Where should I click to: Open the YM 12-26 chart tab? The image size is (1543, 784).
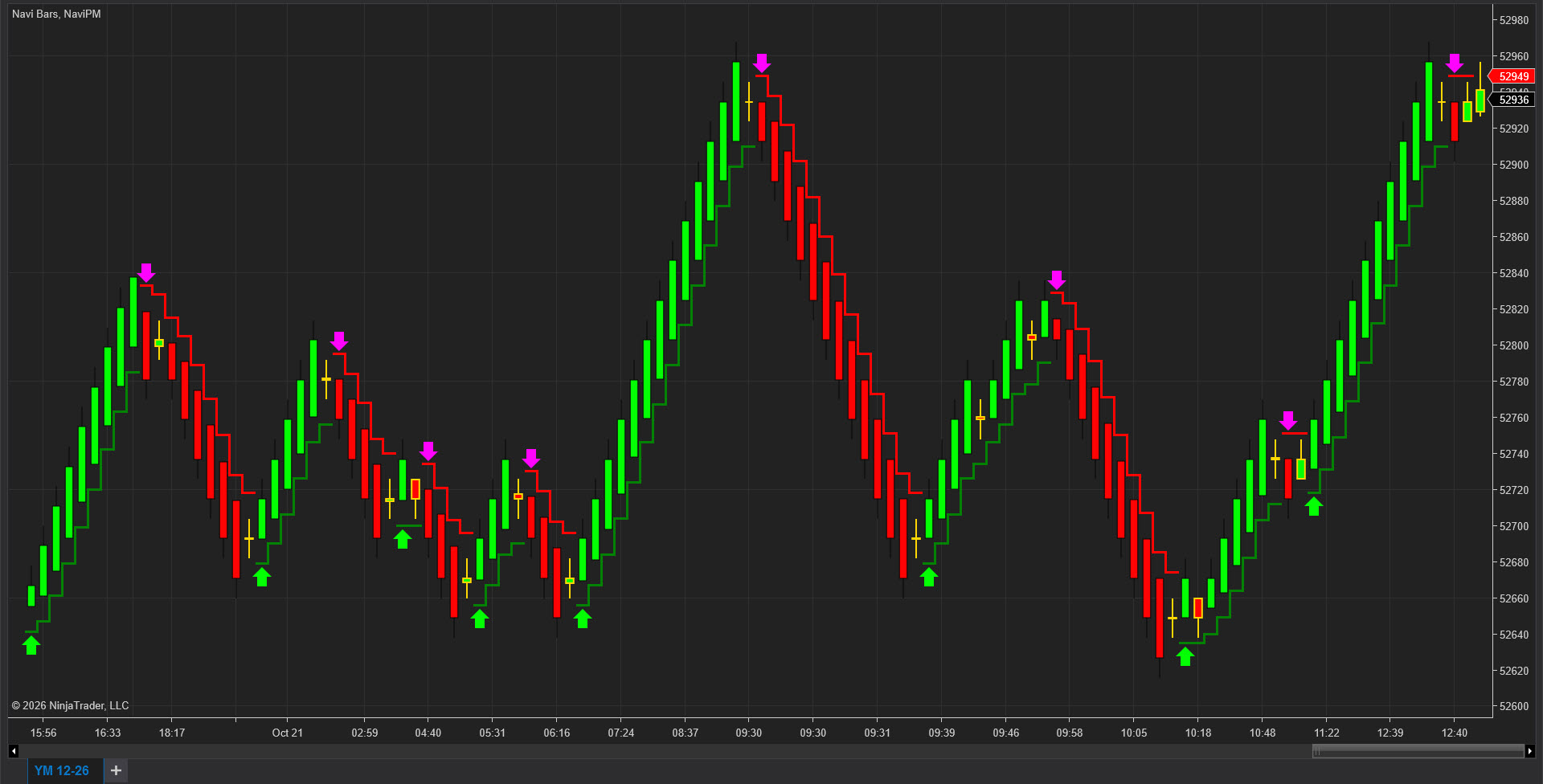pos(62,770)
